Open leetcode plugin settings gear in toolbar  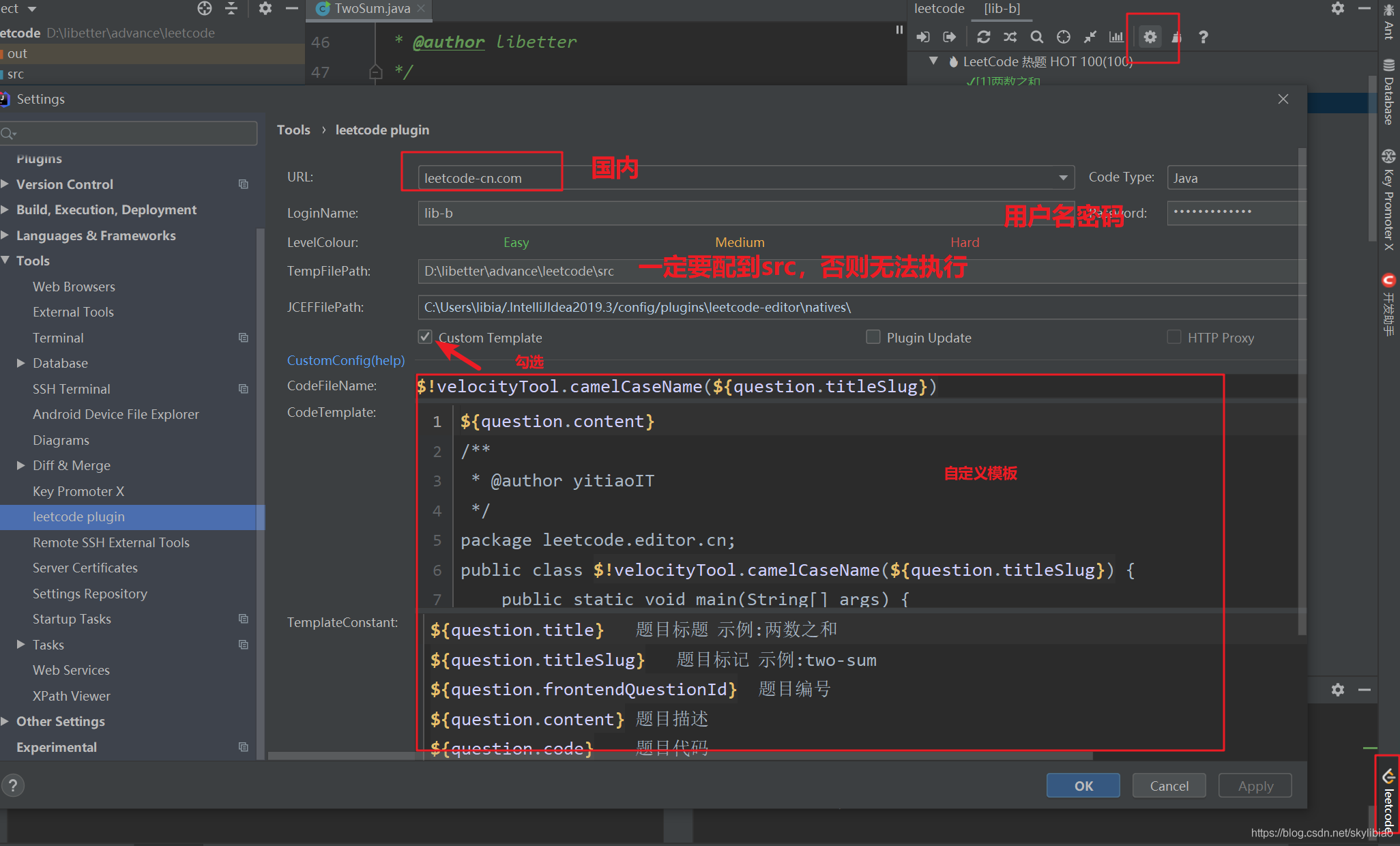1150,37
